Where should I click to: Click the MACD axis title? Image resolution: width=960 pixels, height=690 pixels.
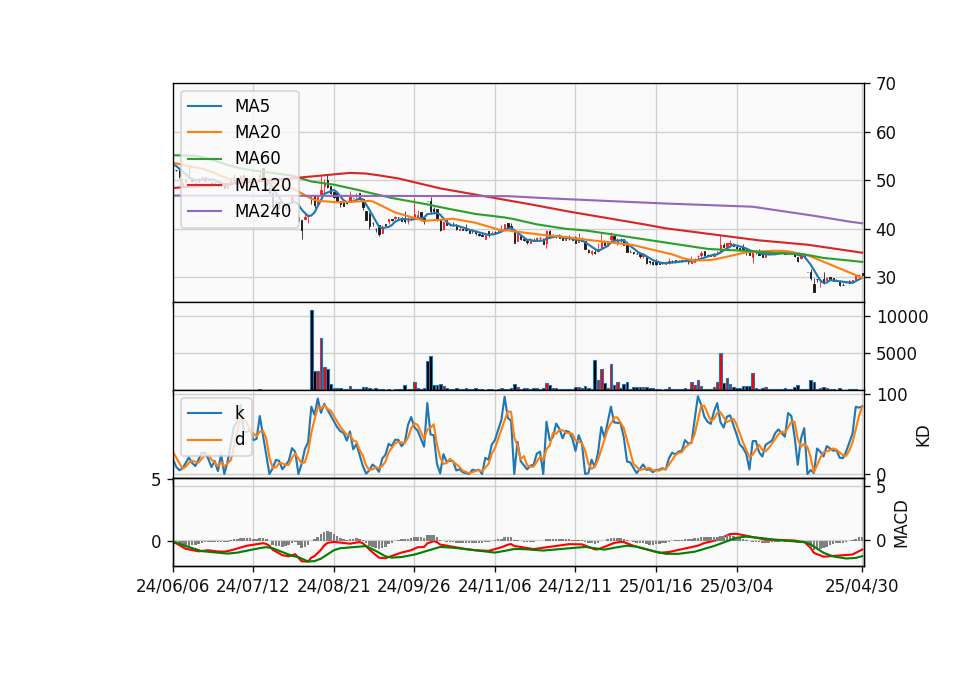901,525
